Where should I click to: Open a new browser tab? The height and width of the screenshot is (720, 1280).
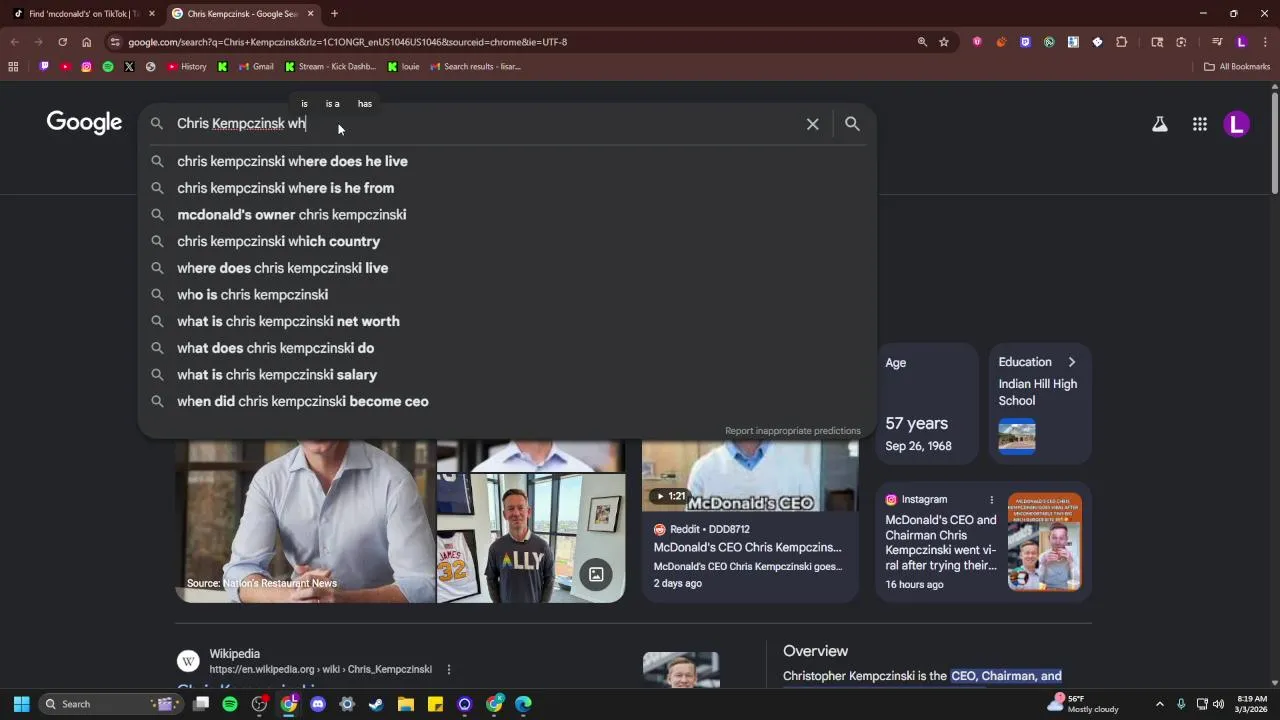pos(334,14)
